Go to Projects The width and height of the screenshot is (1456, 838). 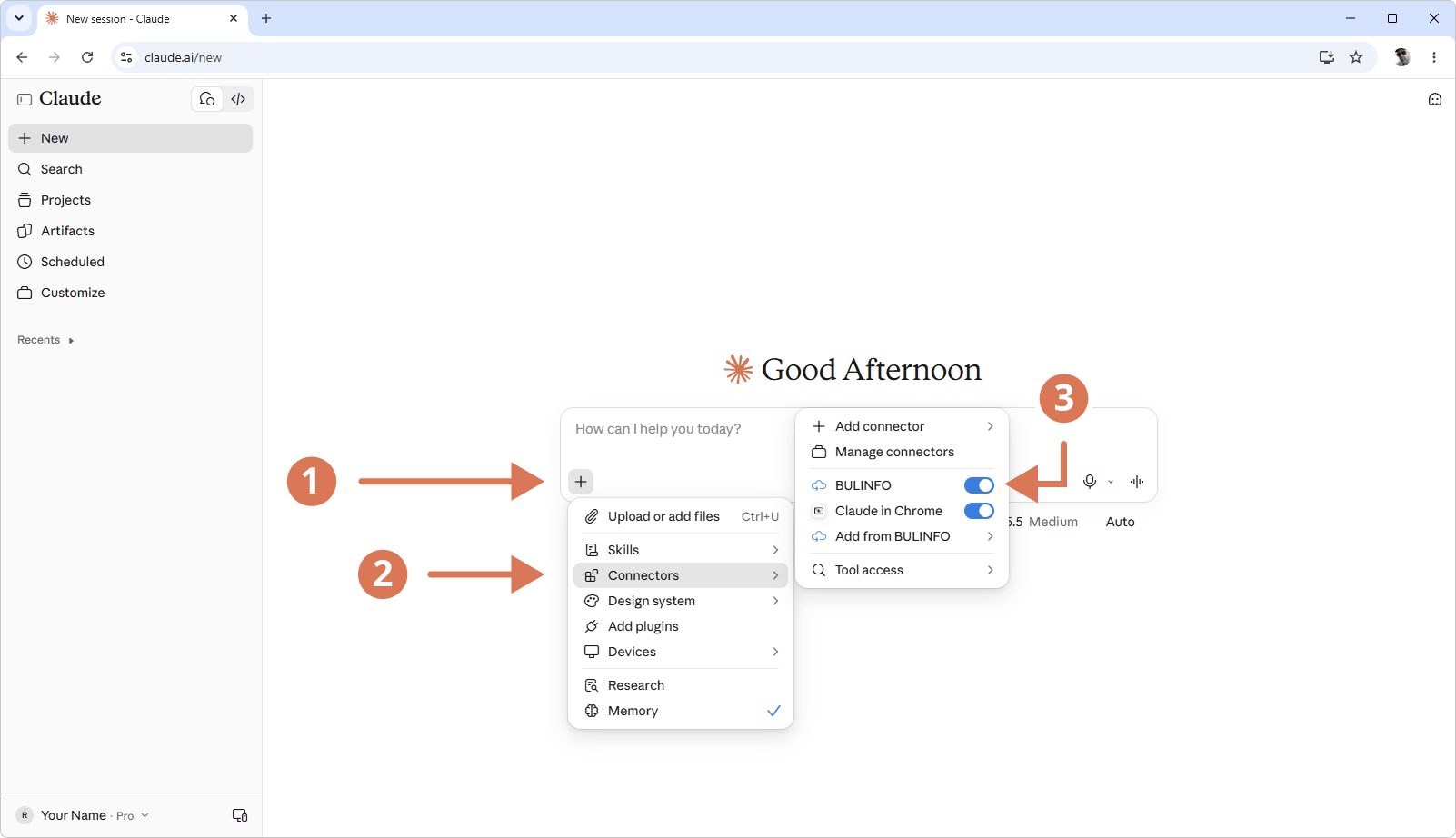point(130,200)
